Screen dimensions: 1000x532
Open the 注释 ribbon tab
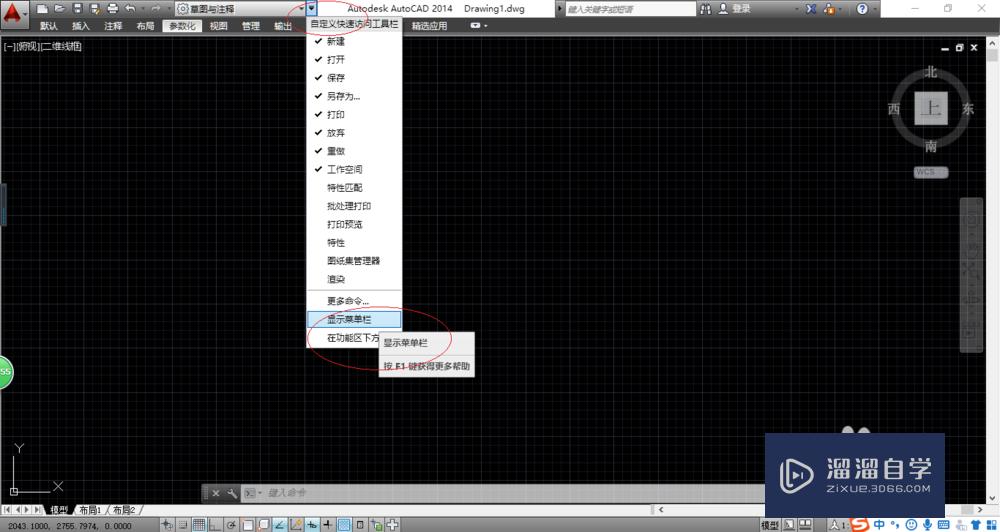pyautogui.click(x=113, y=26)
